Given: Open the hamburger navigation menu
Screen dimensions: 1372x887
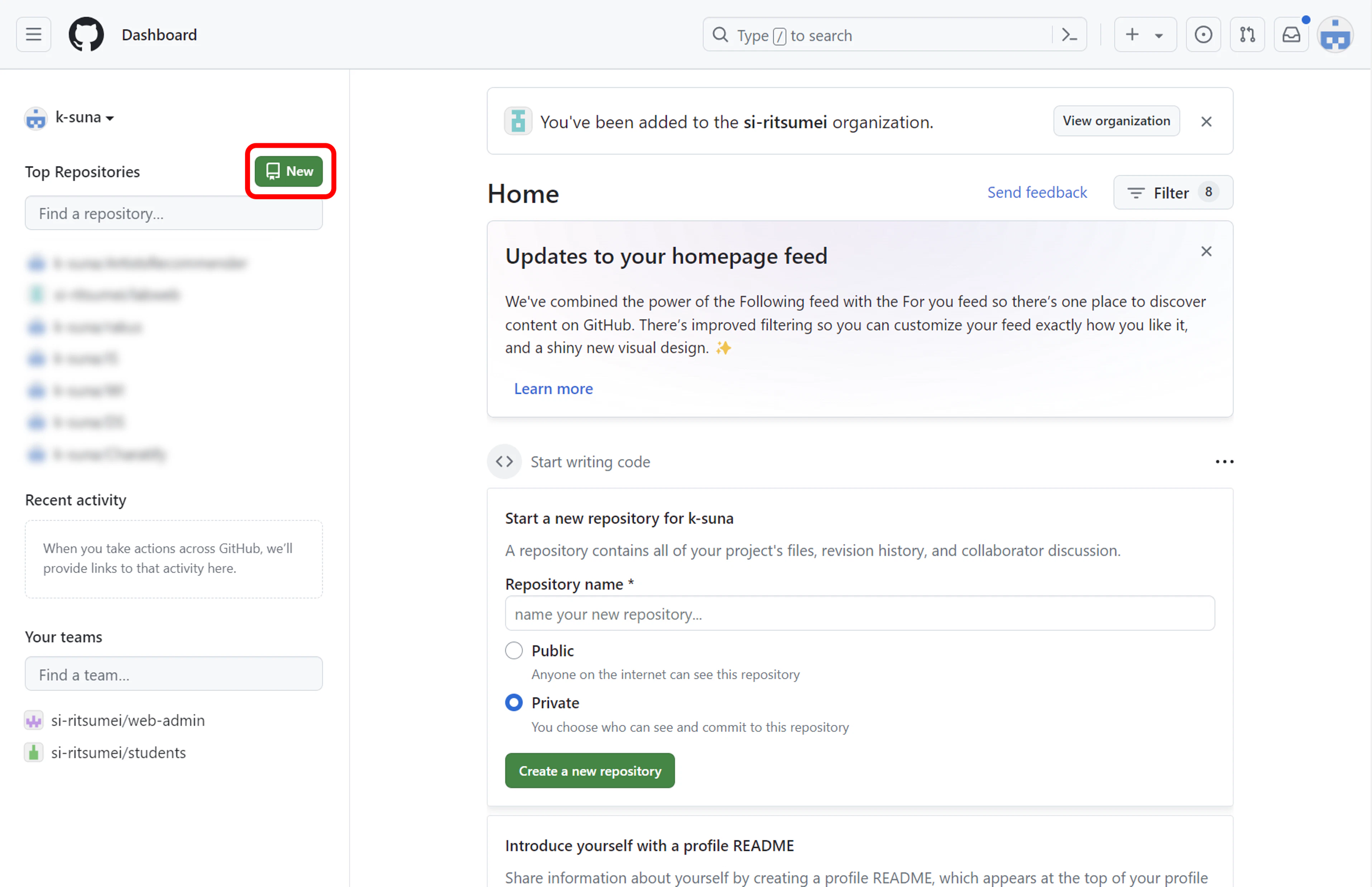Looking at the screenshot, I should 33,34.
